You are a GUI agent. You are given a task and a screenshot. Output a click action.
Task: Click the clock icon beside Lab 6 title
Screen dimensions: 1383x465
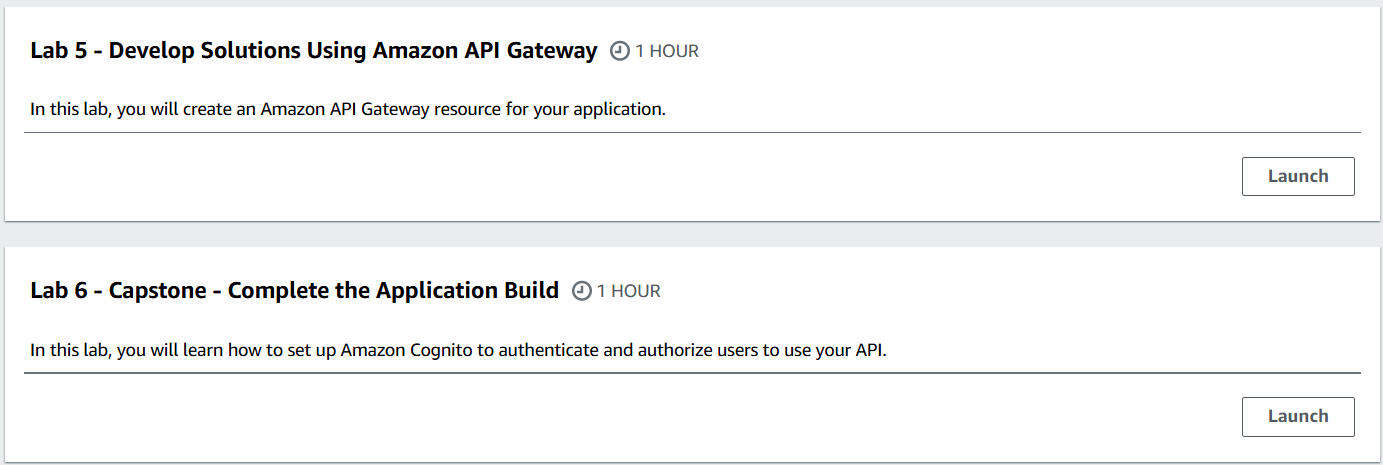coord(582,291)
